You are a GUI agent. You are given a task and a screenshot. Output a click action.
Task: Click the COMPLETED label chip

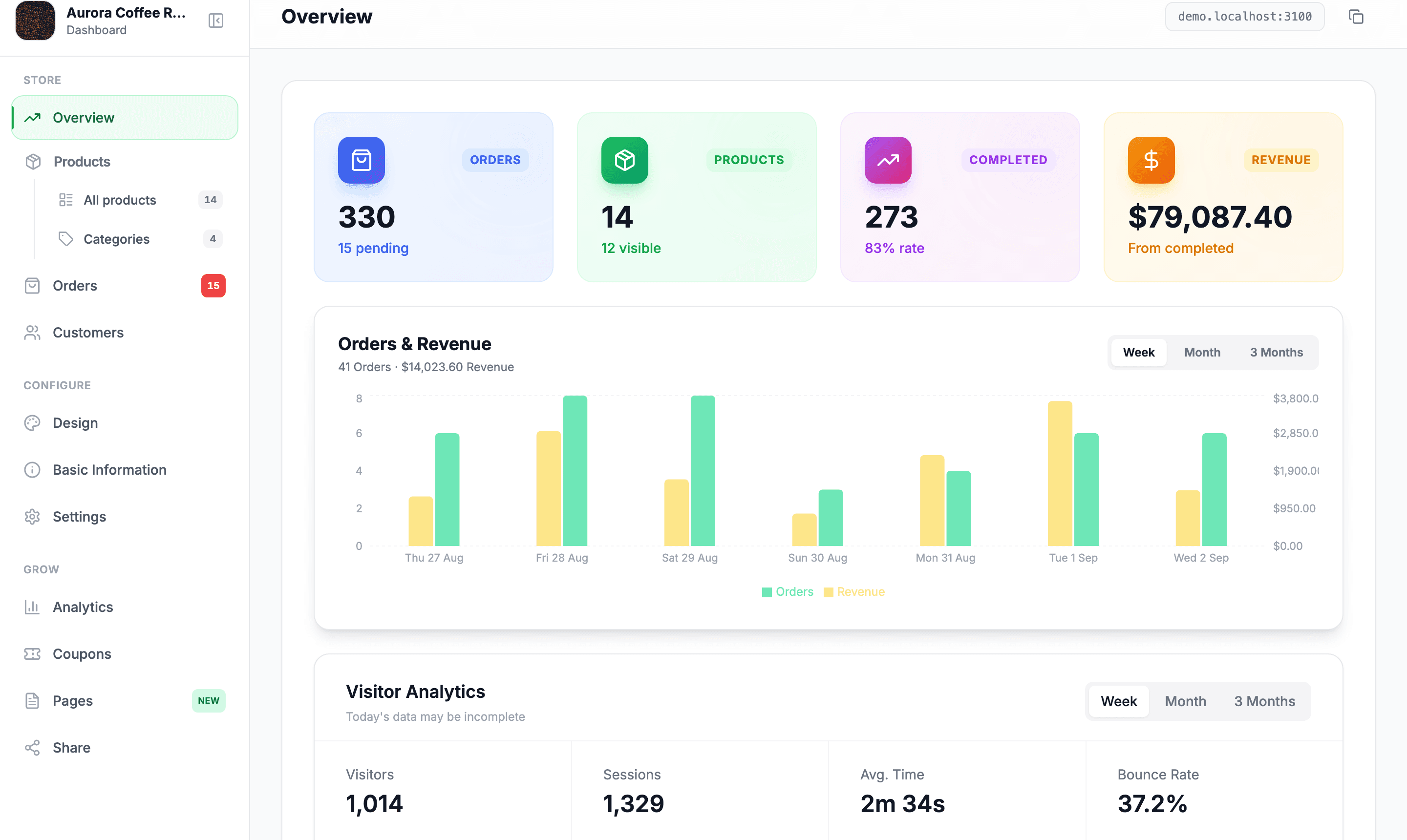click(x=1008, y=160)
